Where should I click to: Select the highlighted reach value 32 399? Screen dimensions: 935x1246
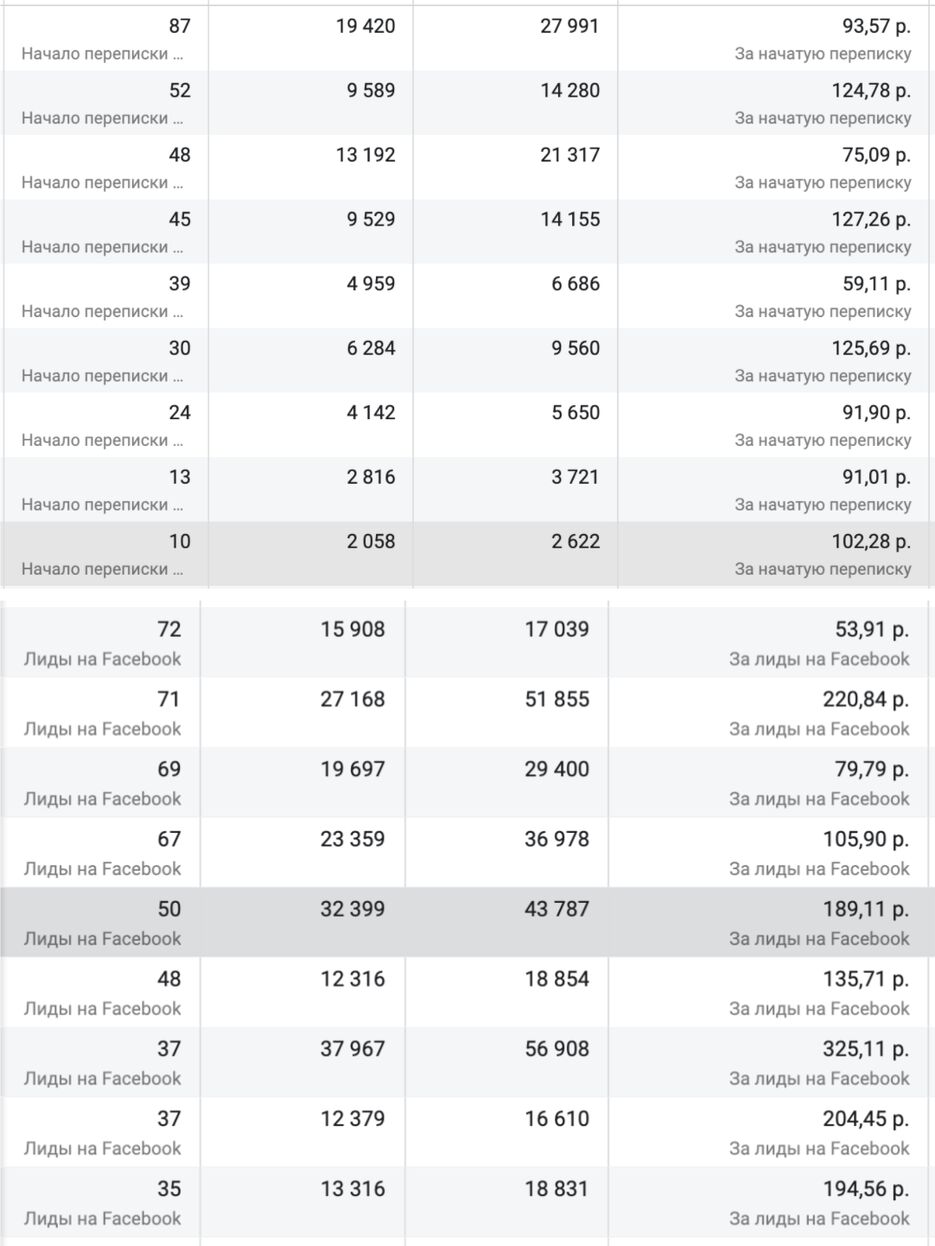(352, 909)
